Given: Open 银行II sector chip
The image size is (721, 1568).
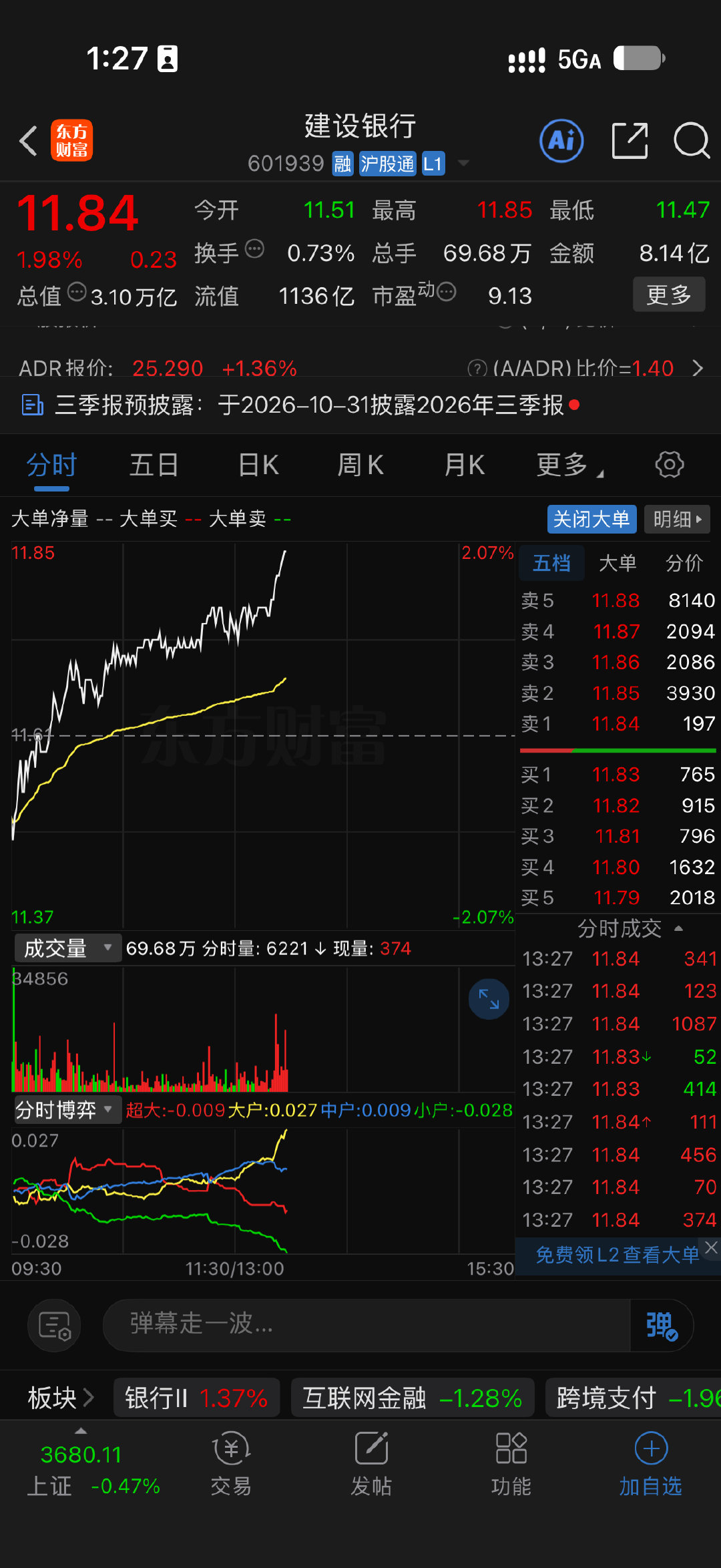Looking at the screenshot, I should point(196,1397).
